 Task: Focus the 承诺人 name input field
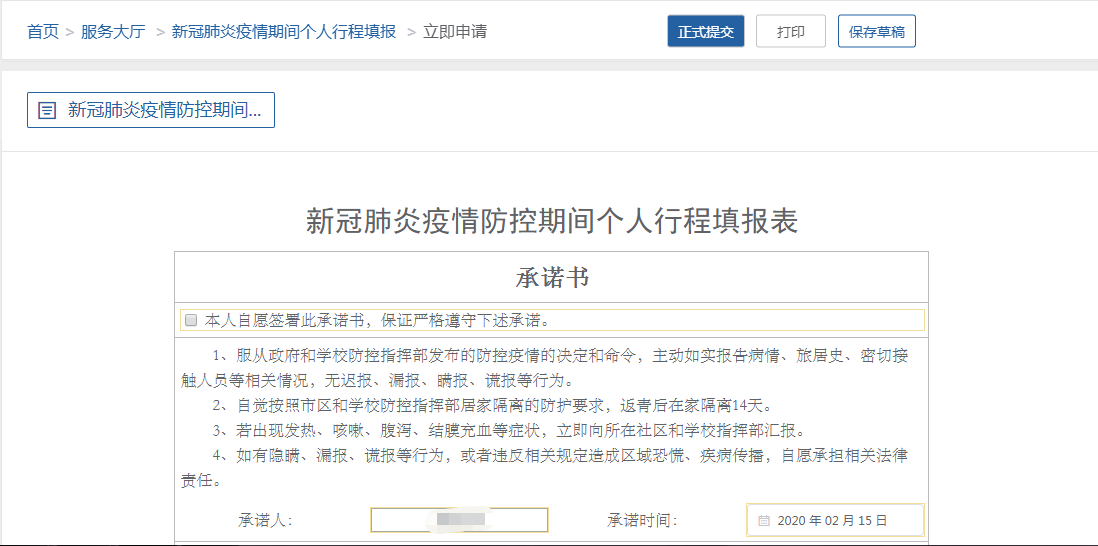(459, 520)
